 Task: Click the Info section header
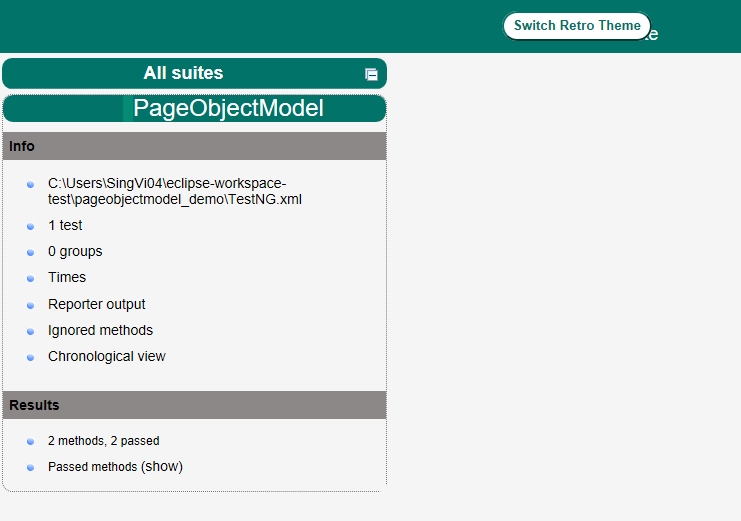[x=22, y=146]
